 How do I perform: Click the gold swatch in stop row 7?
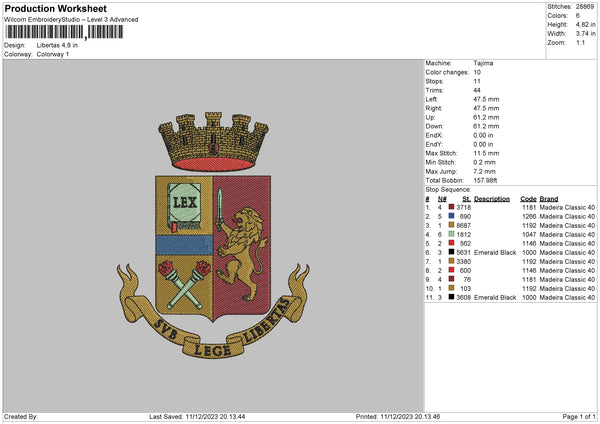tap(452, 261)
